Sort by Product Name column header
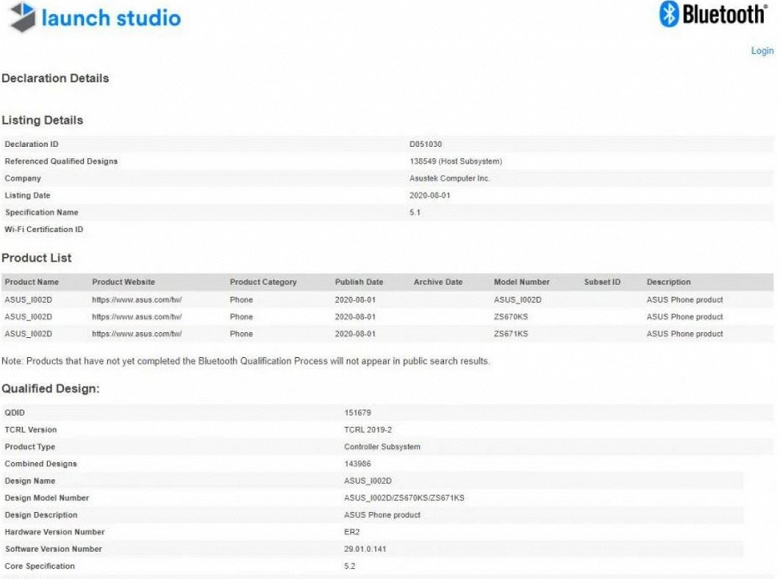 click(x=32, y=282)
